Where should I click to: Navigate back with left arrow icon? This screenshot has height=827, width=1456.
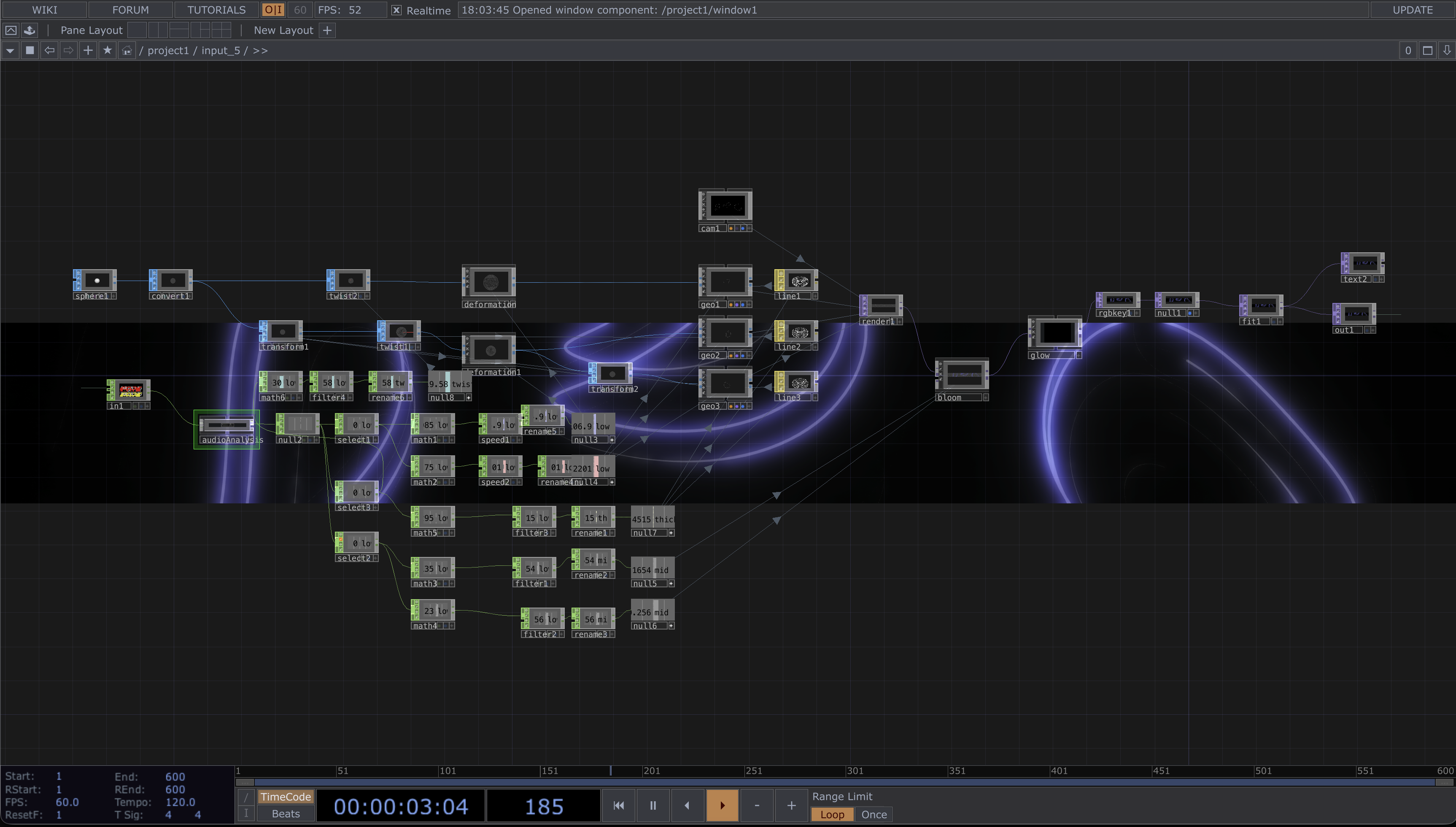tap(49, 51)
